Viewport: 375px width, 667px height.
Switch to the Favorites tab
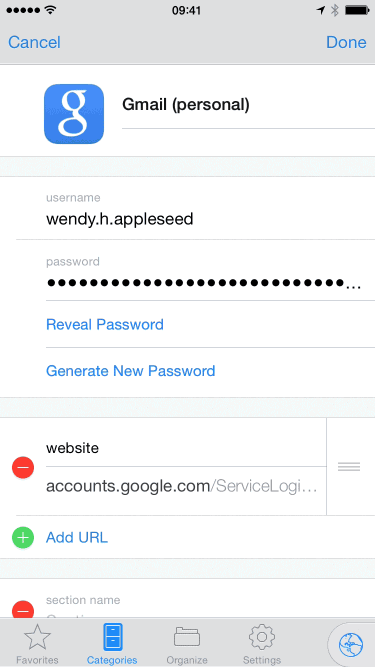coord(37,644)
